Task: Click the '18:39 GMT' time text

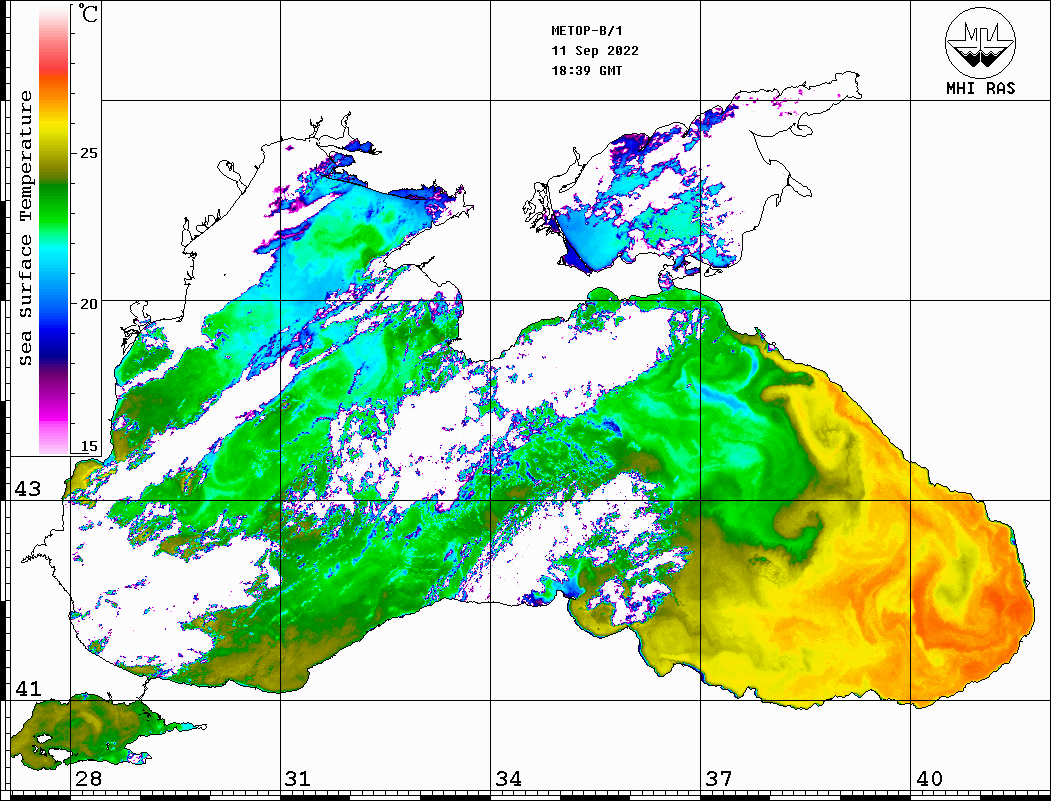Action: click(587, 70)
